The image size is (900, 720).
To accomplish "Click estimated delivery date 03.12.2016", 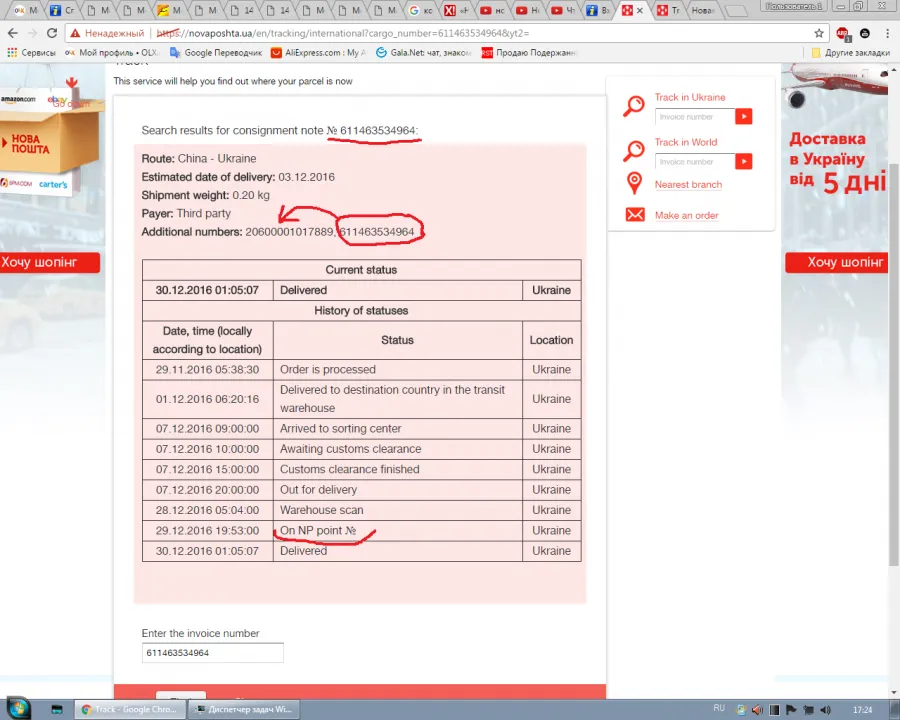I will pyautogui.click(x=307, y=177).
